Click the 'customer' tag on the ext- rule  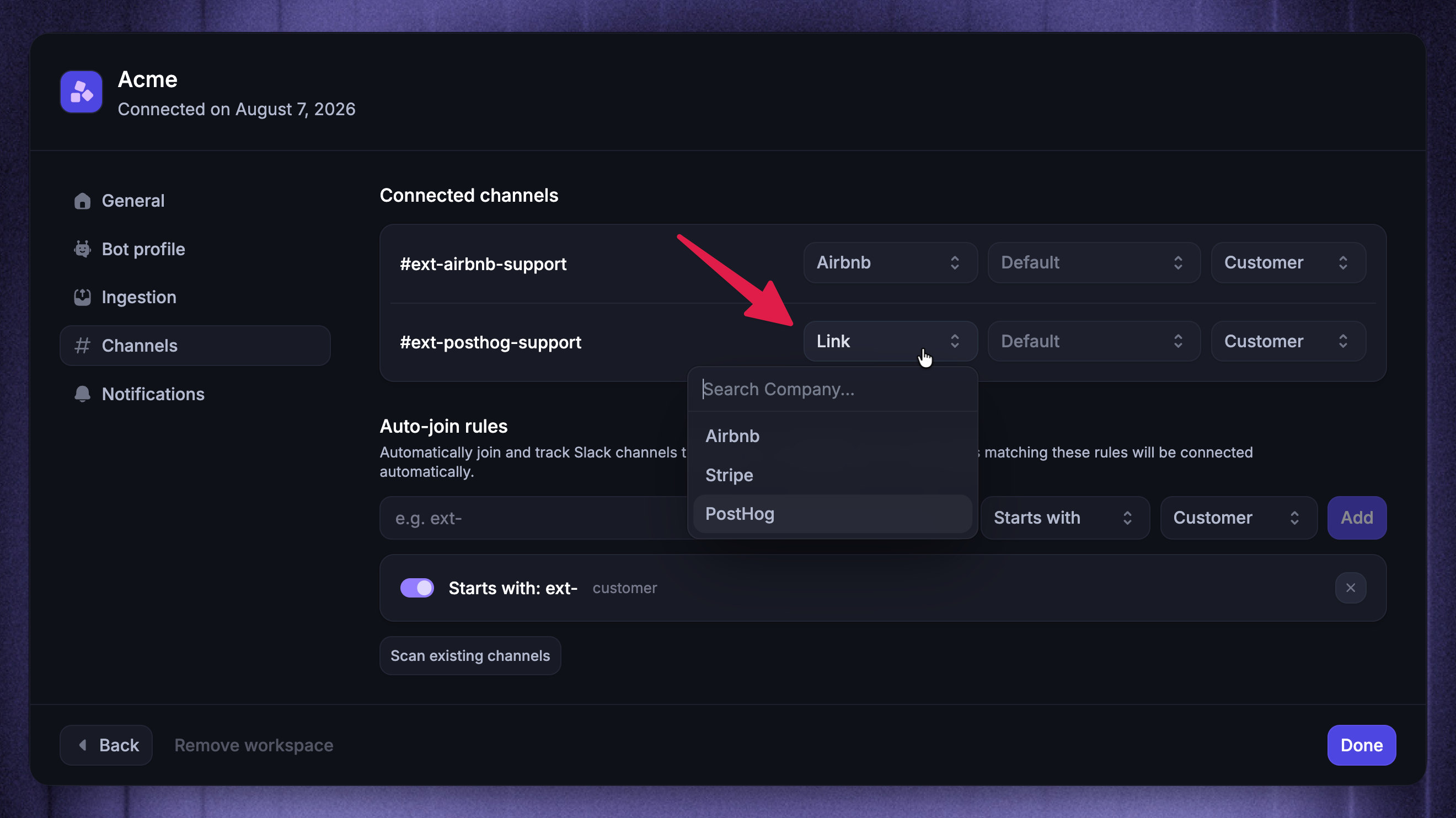click(624, 588)
